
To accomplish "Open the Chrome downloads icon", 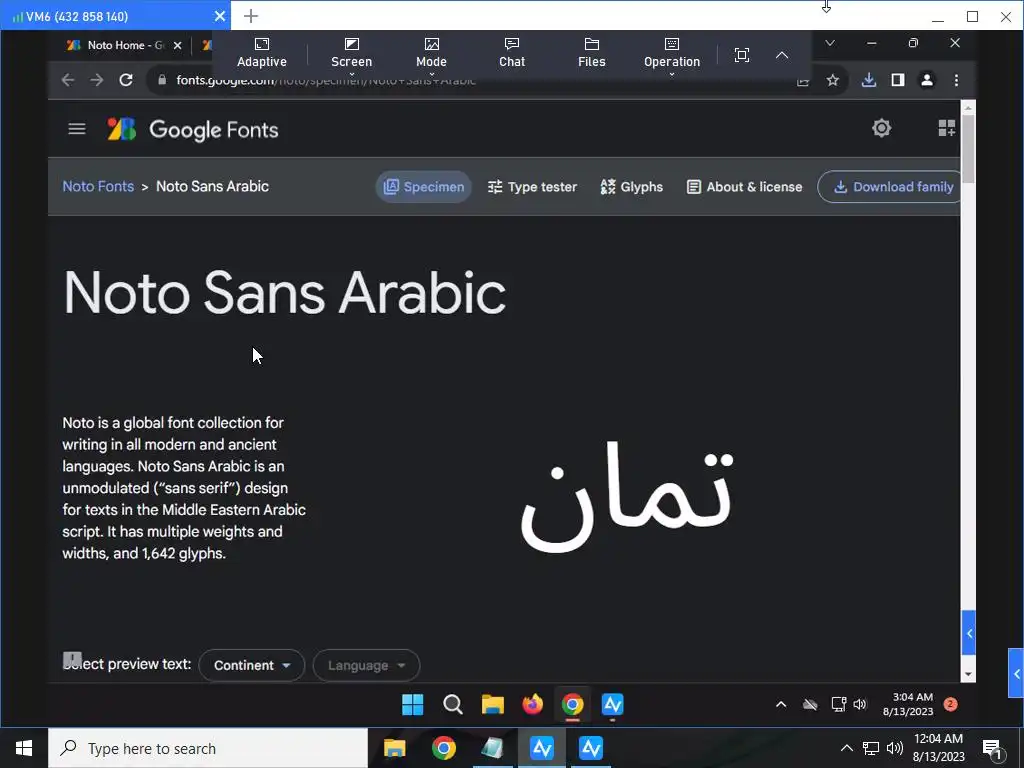I will coord(869,80).
